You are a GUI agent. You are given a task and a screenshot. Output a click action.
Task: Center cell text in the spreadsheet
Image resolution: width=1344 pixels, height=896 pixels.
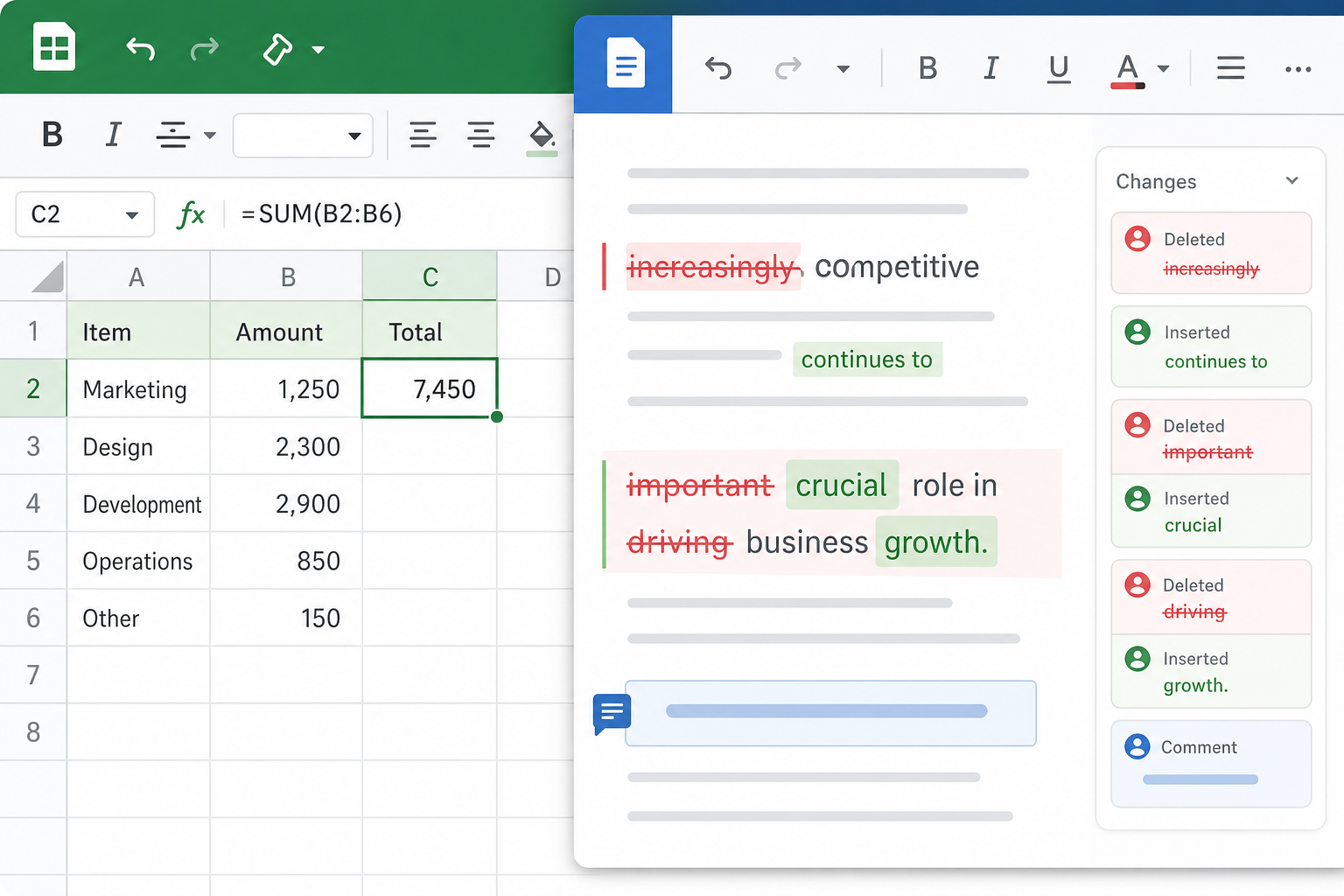click(480, 135)
